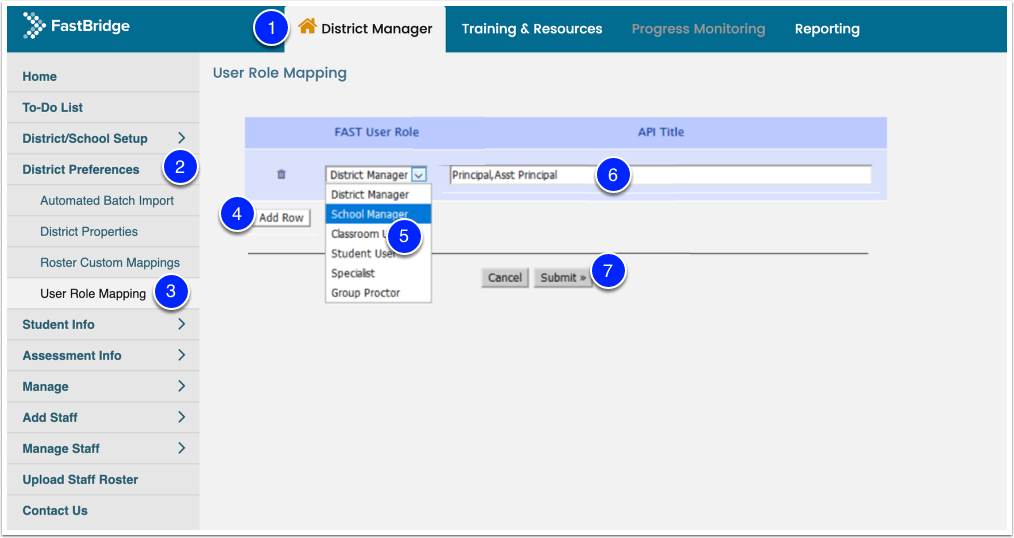Expand District/School Setup chevron

pyautogui.click(x=182, y=138)
